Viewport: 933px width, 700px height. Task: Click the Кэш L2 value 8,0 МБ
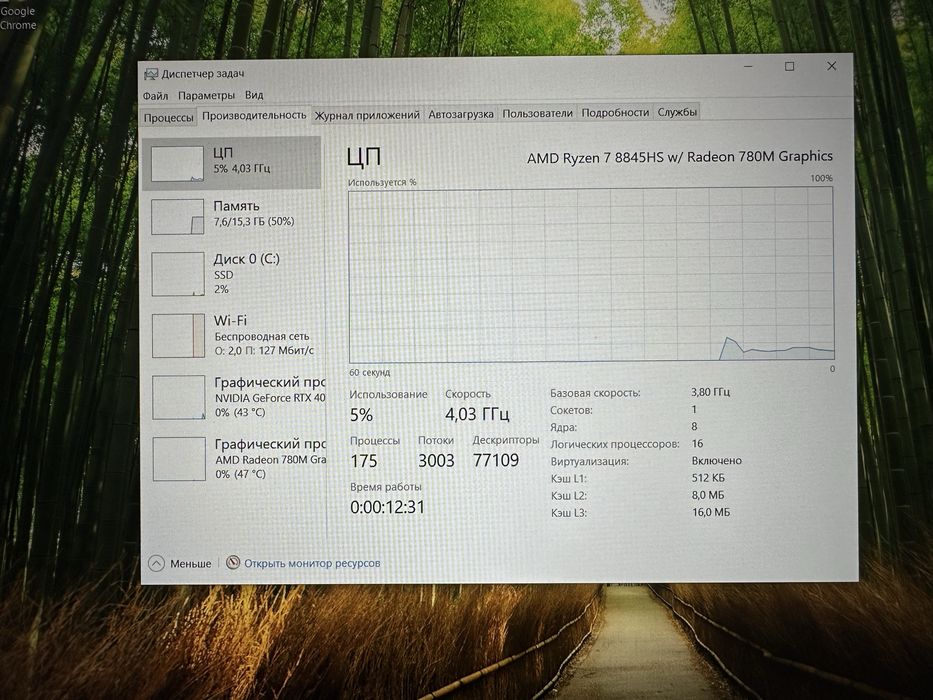coord(708,495)
